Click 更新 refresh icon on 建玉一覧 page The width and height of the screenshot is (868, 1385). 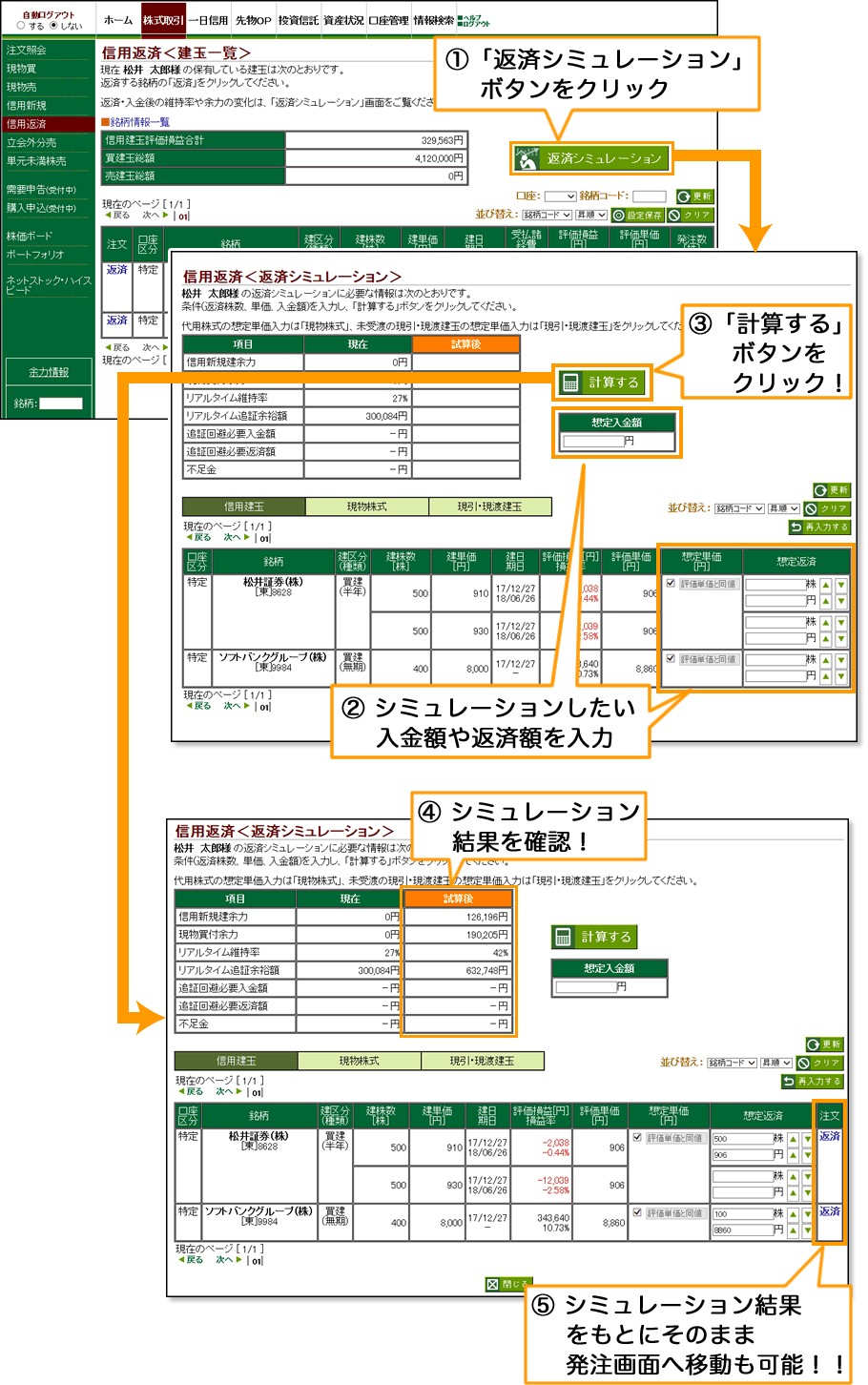695,196
